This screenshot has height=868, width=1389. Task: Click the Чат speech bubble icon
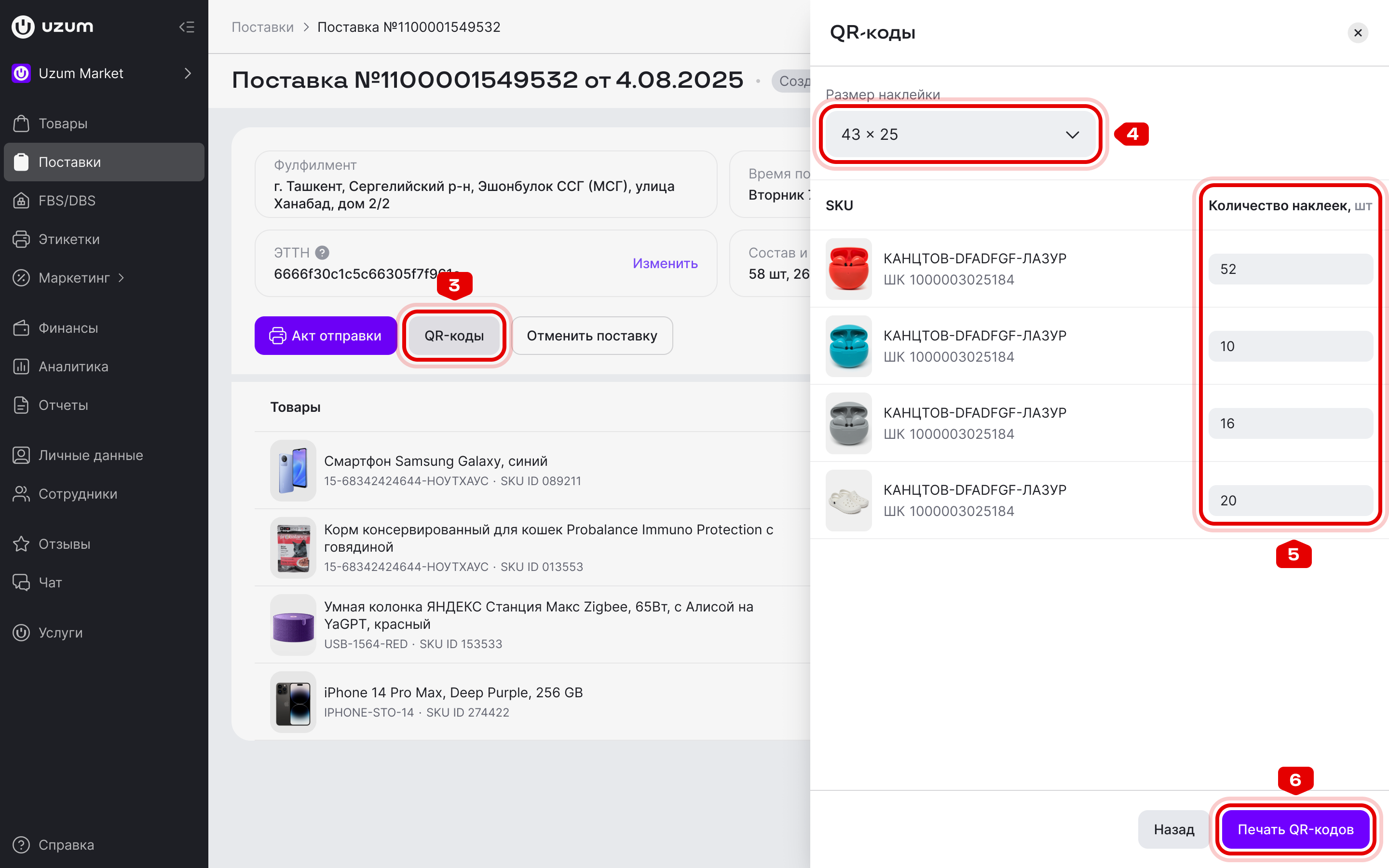click(x=21, y=582)
